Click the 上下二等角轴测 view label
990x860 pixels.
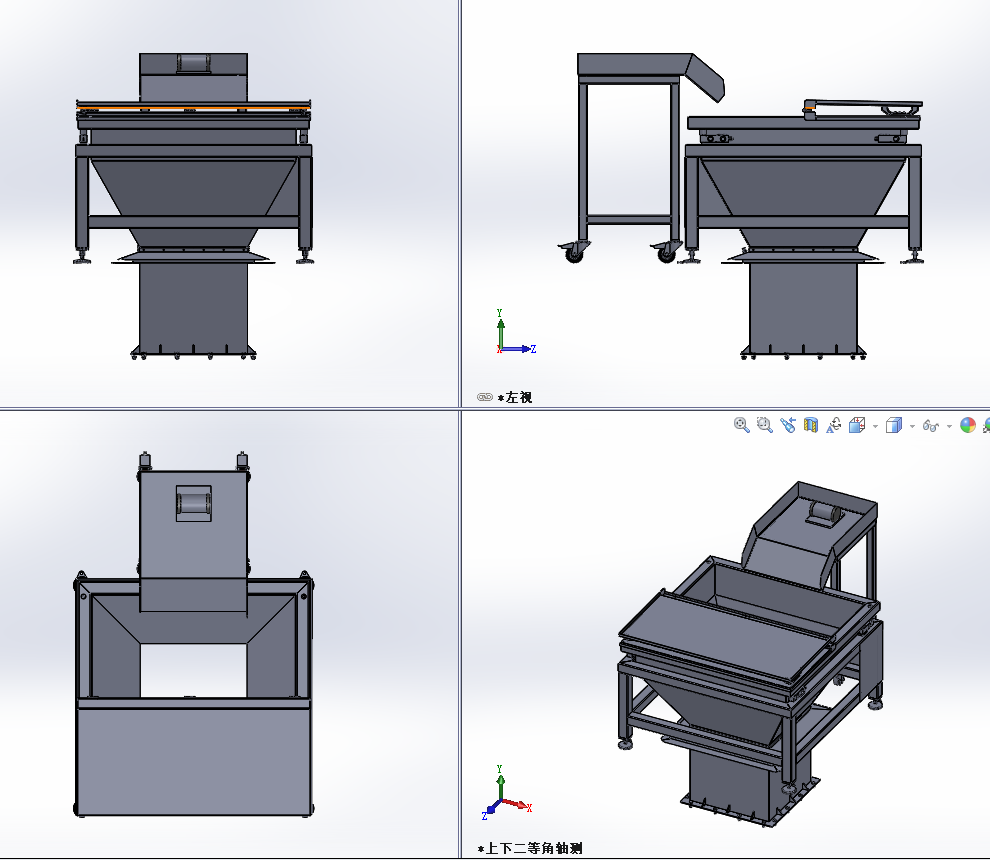533,848
